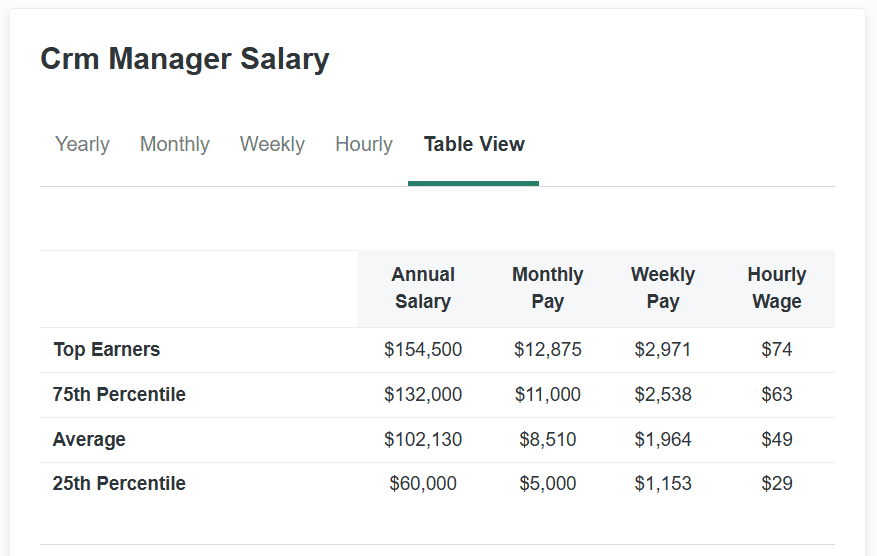Select the $74 top earners hourly cell
Screen dimensions: 877x556
(777, 350)
